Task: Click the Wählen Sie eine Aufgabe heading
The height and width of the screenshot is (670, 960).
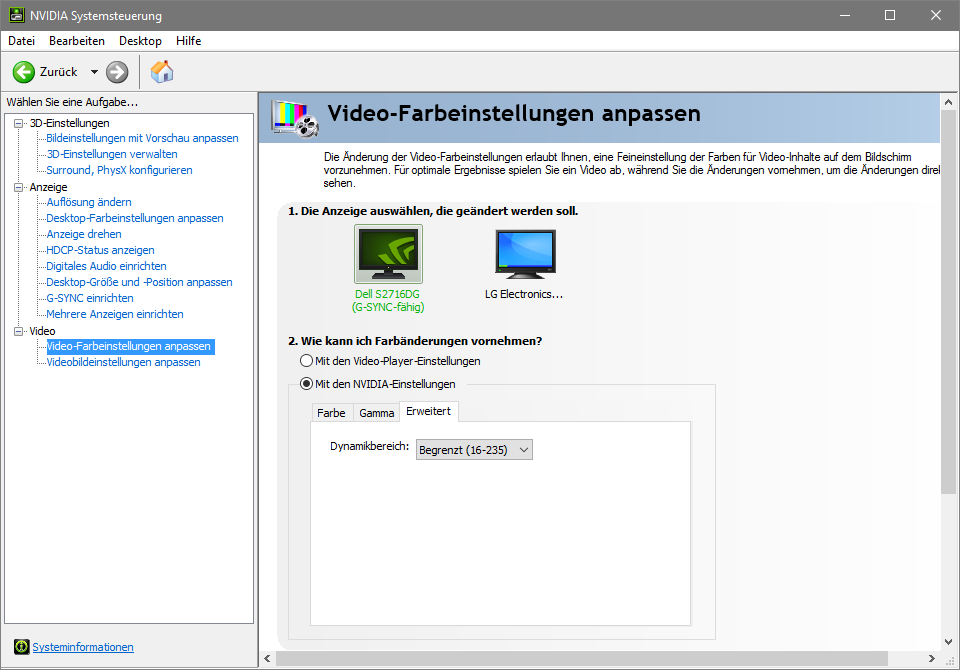Action: point(72,102)
